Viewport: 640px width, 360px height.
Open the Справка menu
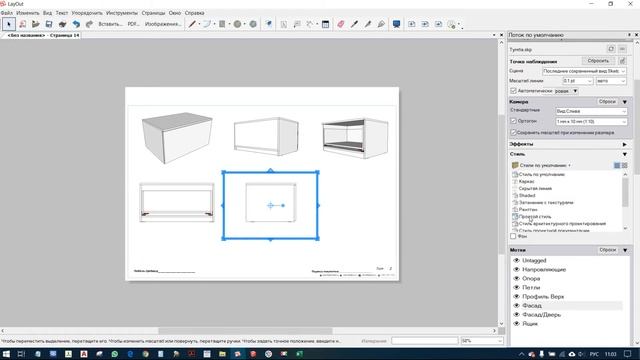194,13
